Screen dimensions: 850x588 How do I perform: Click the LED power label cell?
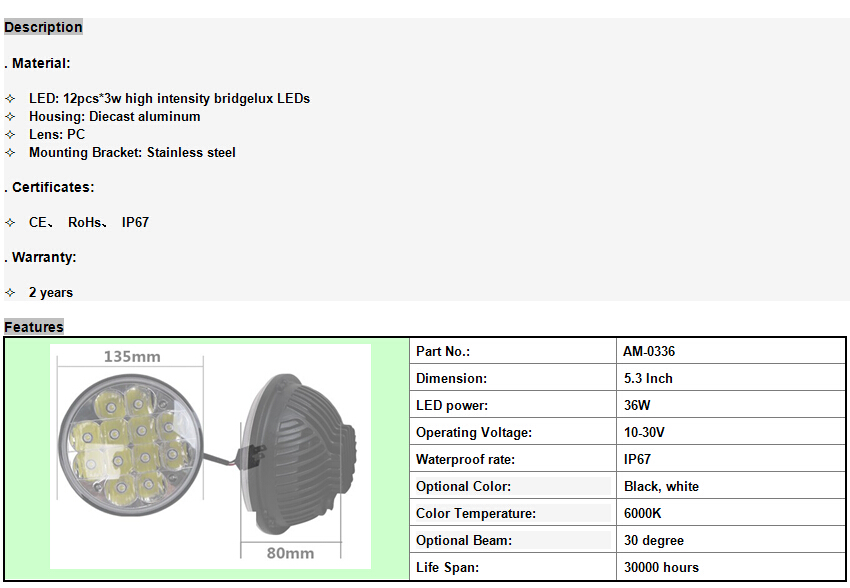pos(513,405)
